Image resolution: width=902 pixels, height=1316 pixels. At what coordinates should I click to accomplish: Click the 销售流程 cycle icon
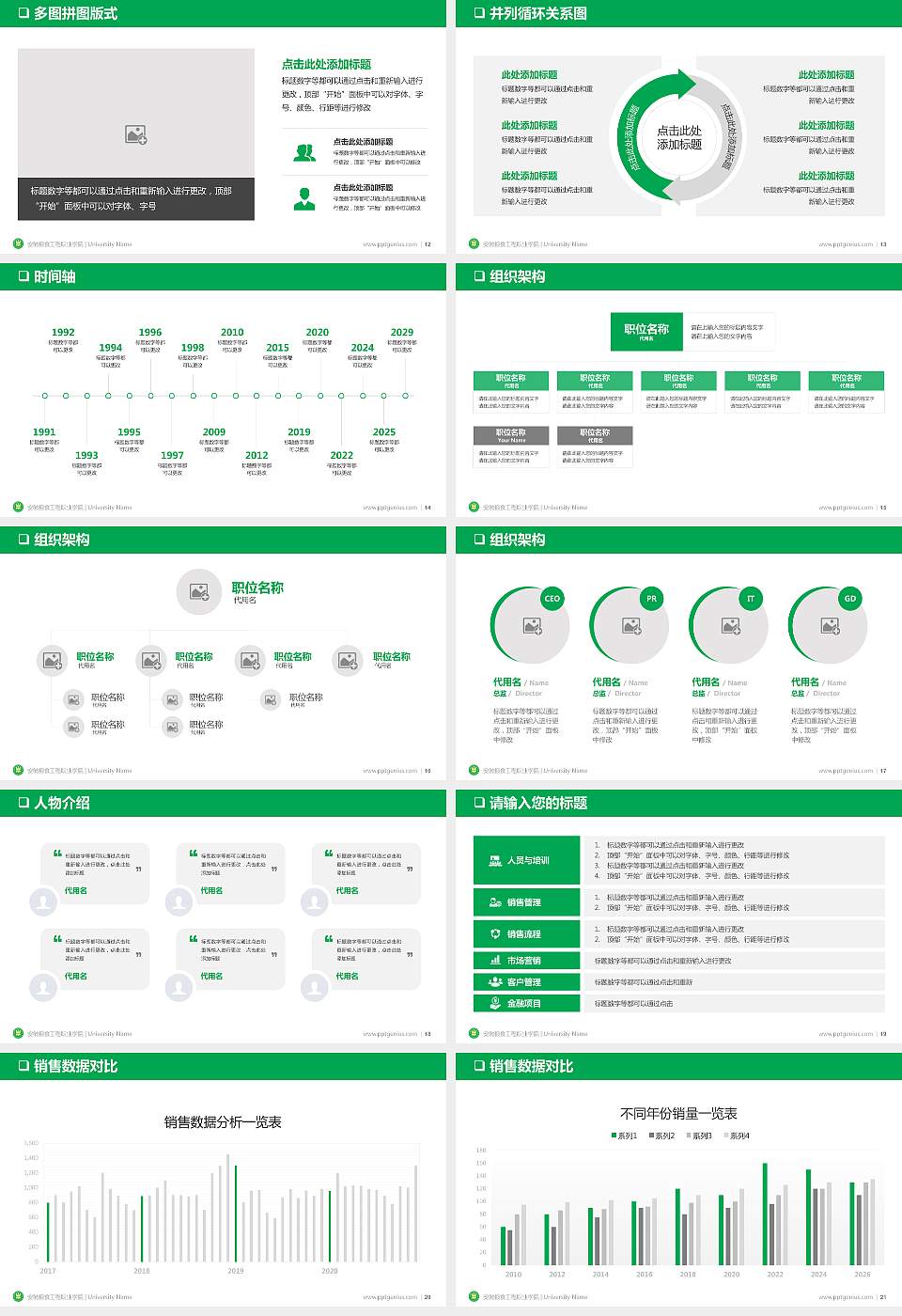495,933
